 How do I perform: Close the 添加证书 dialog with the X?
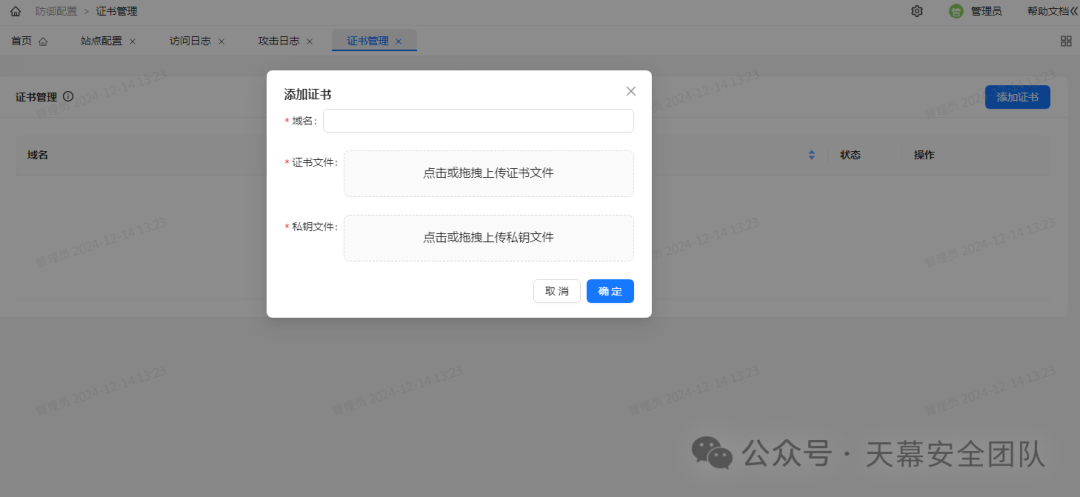pos(631,91)
